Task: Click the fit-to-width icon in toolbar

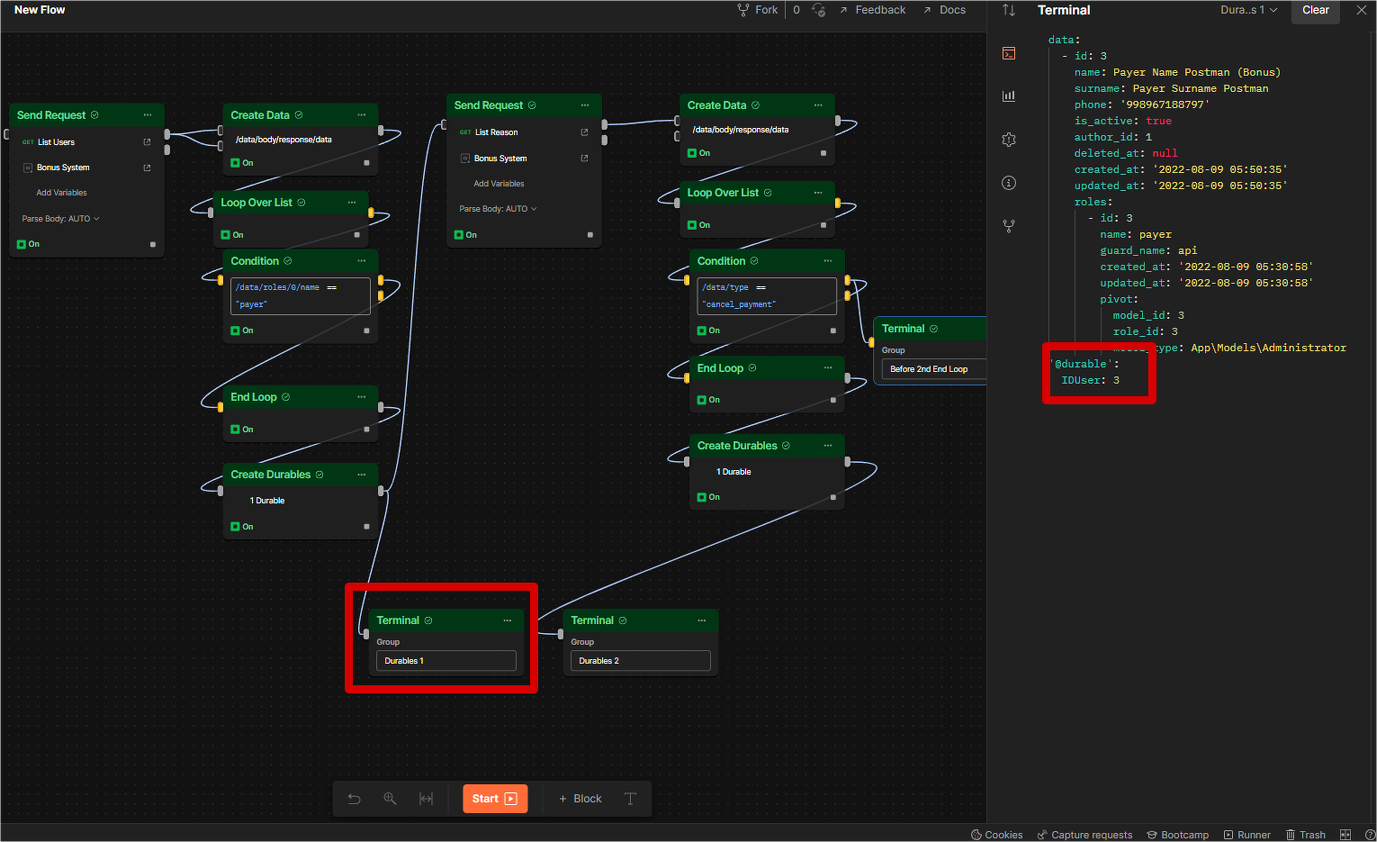Action: [426, 799]
